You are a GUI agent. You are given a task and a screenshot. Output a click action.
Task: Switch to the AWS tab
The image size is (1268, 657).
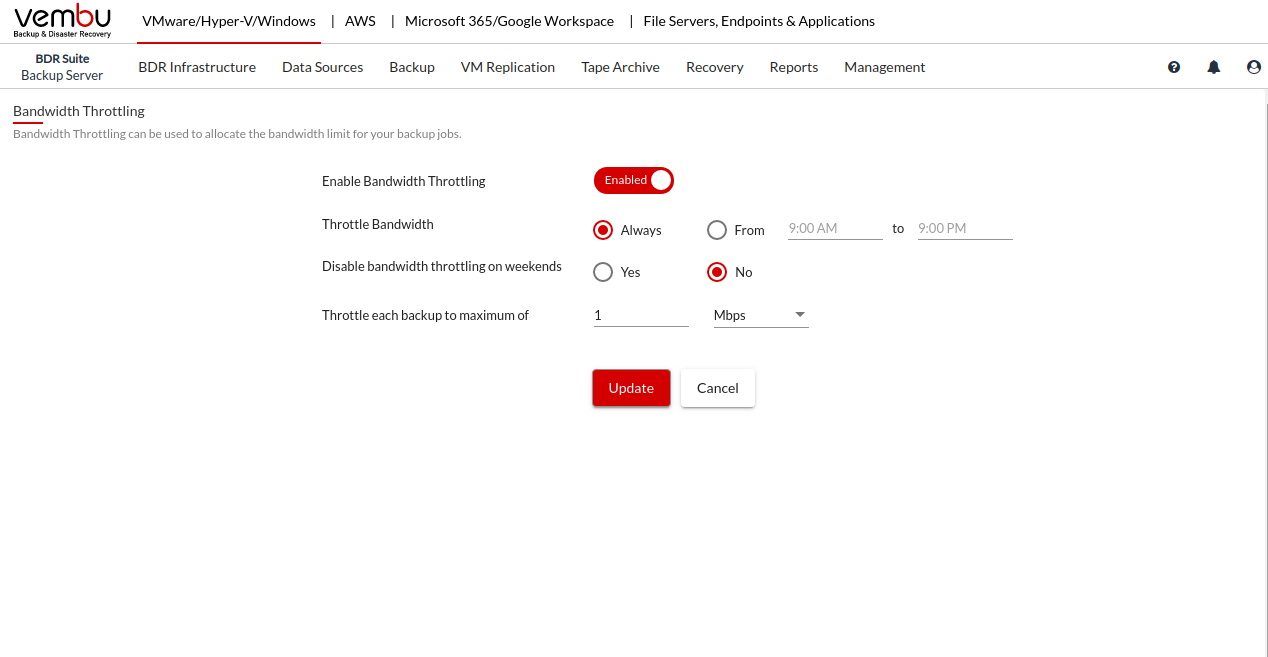click(x=360, y=21)
